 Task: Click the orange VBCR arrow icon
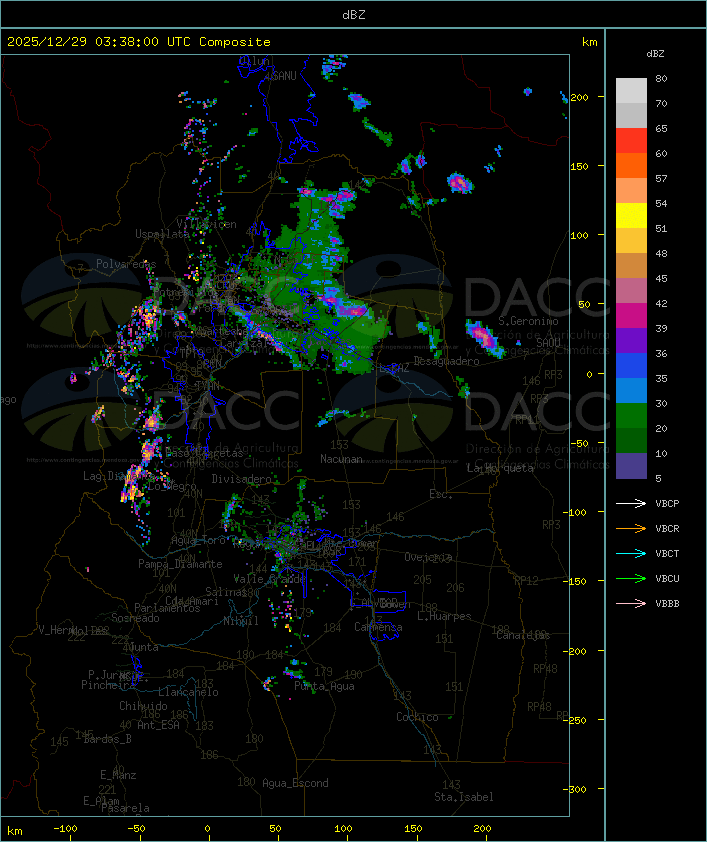point(631,528)
